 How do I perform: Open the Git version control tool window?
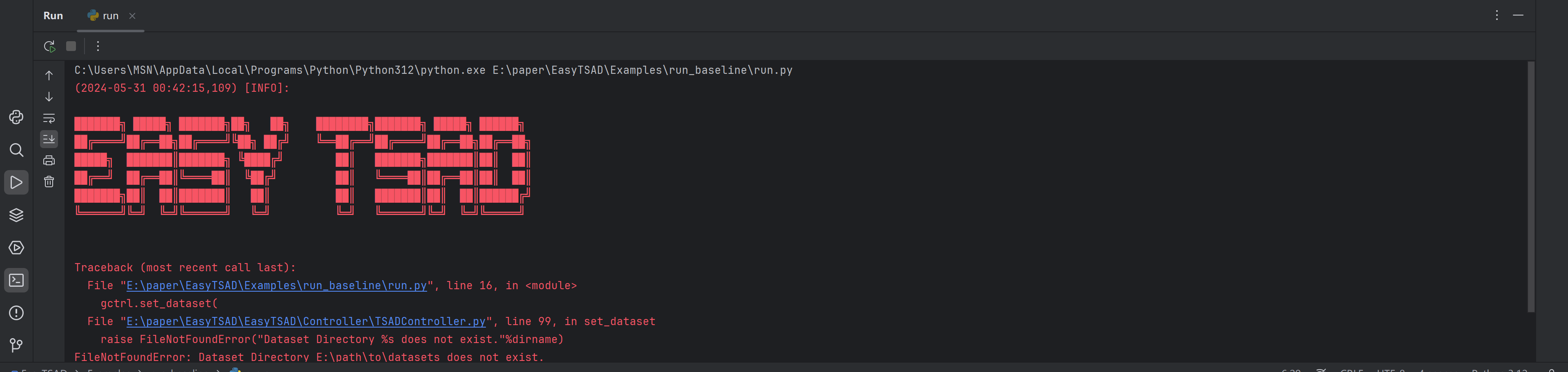pos(16,345)
